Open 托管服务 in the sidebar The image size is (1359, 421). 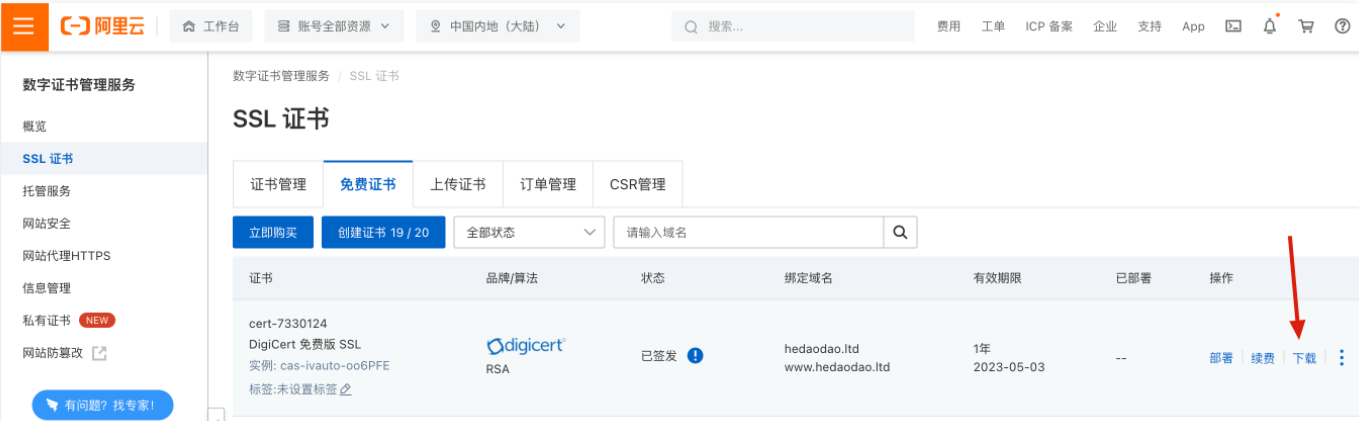point(47,191)
